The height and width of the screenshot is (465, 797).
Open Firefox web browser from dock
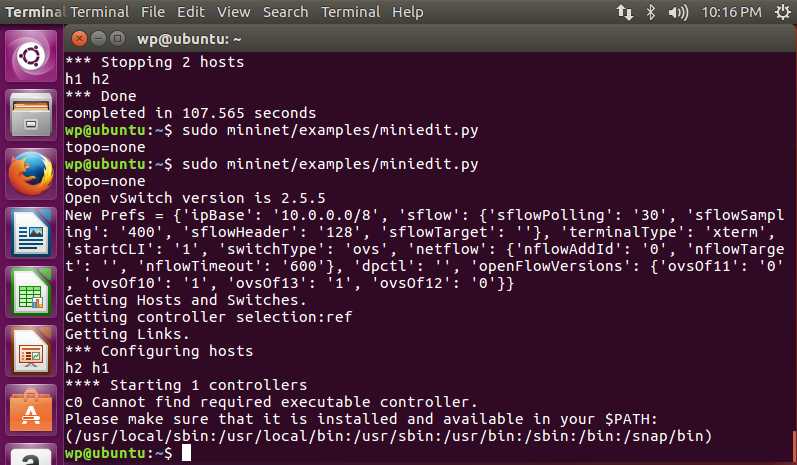tap(31, 174)
